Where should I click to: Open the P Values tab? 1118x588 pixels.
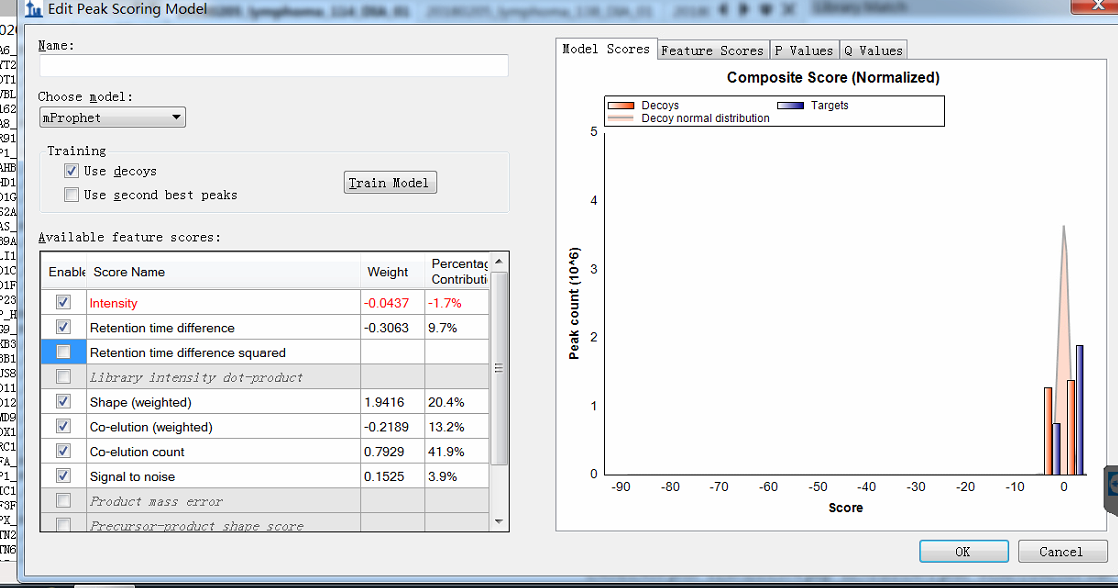click(x=803, y=50)
